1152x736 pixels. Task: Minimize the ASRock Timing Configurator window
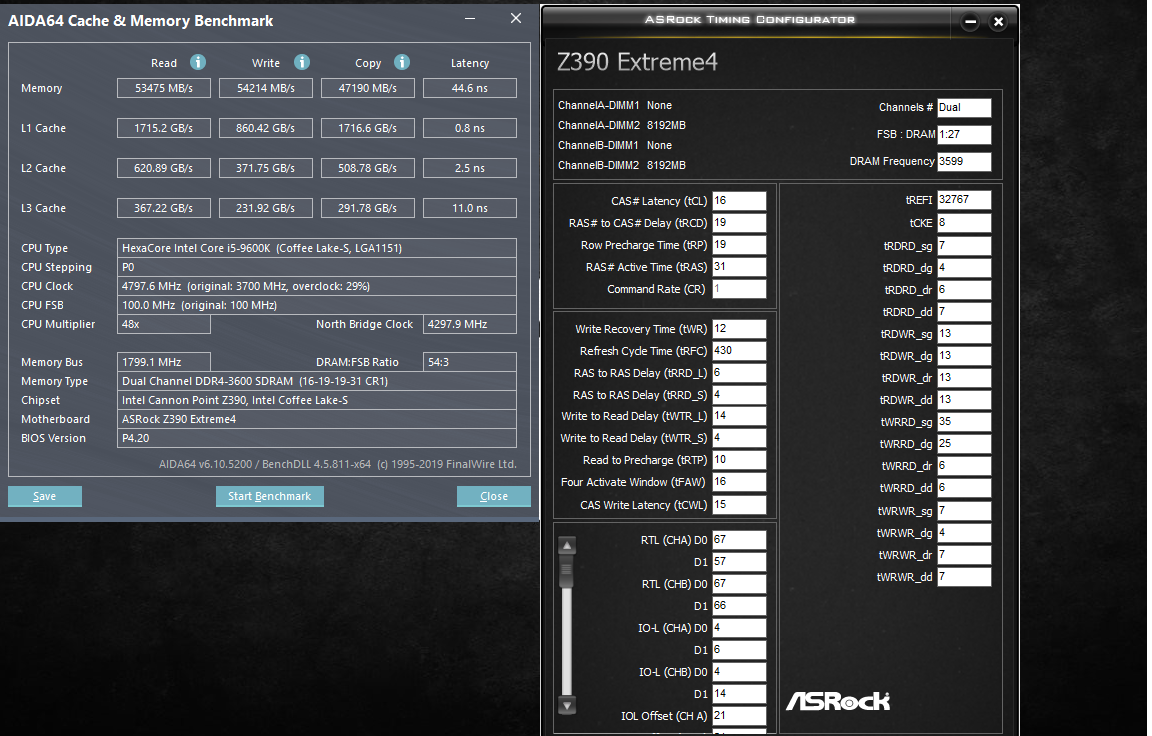click(x=971, y=22)
